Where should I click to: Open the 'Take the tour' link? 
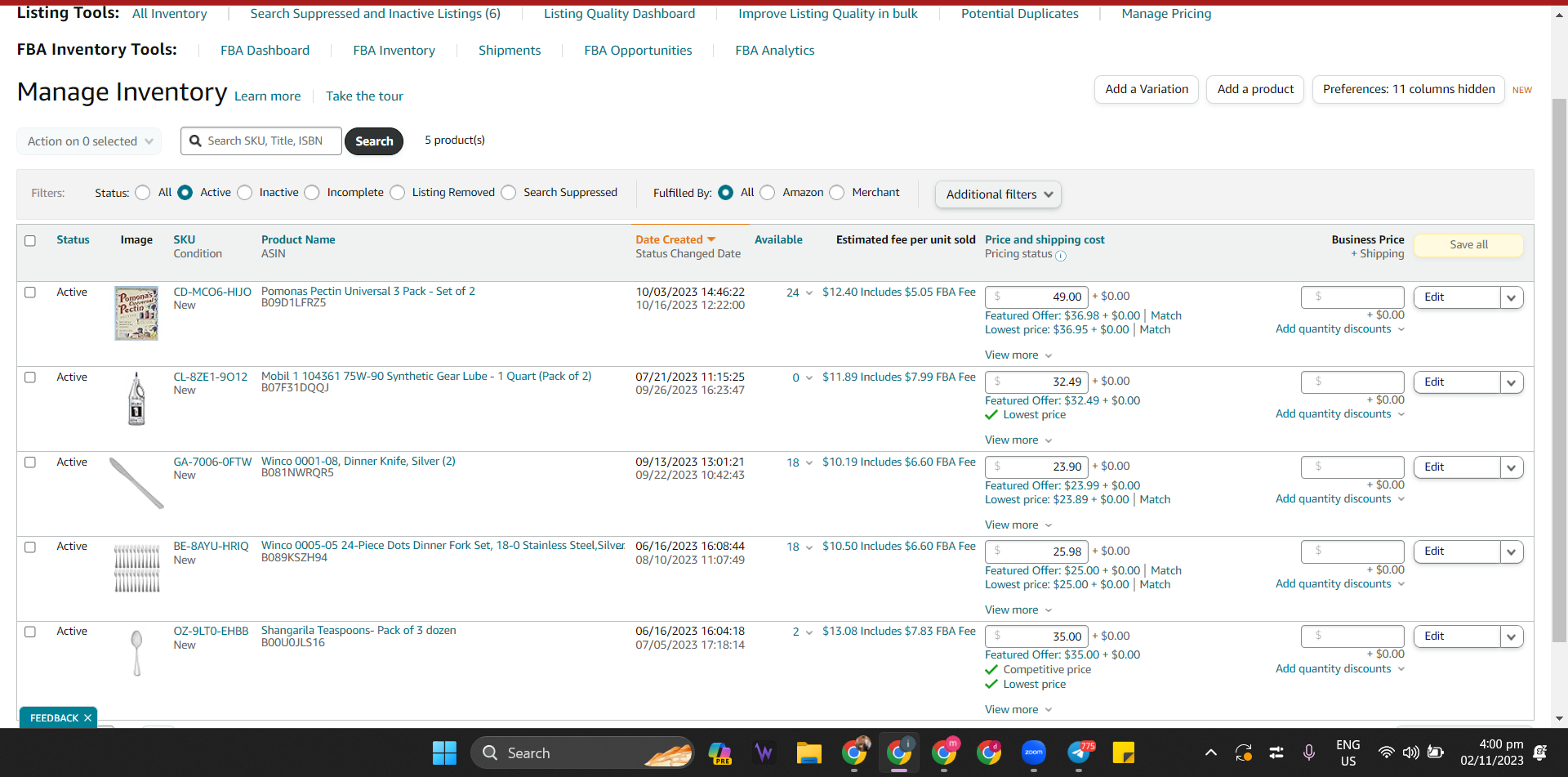364,96
